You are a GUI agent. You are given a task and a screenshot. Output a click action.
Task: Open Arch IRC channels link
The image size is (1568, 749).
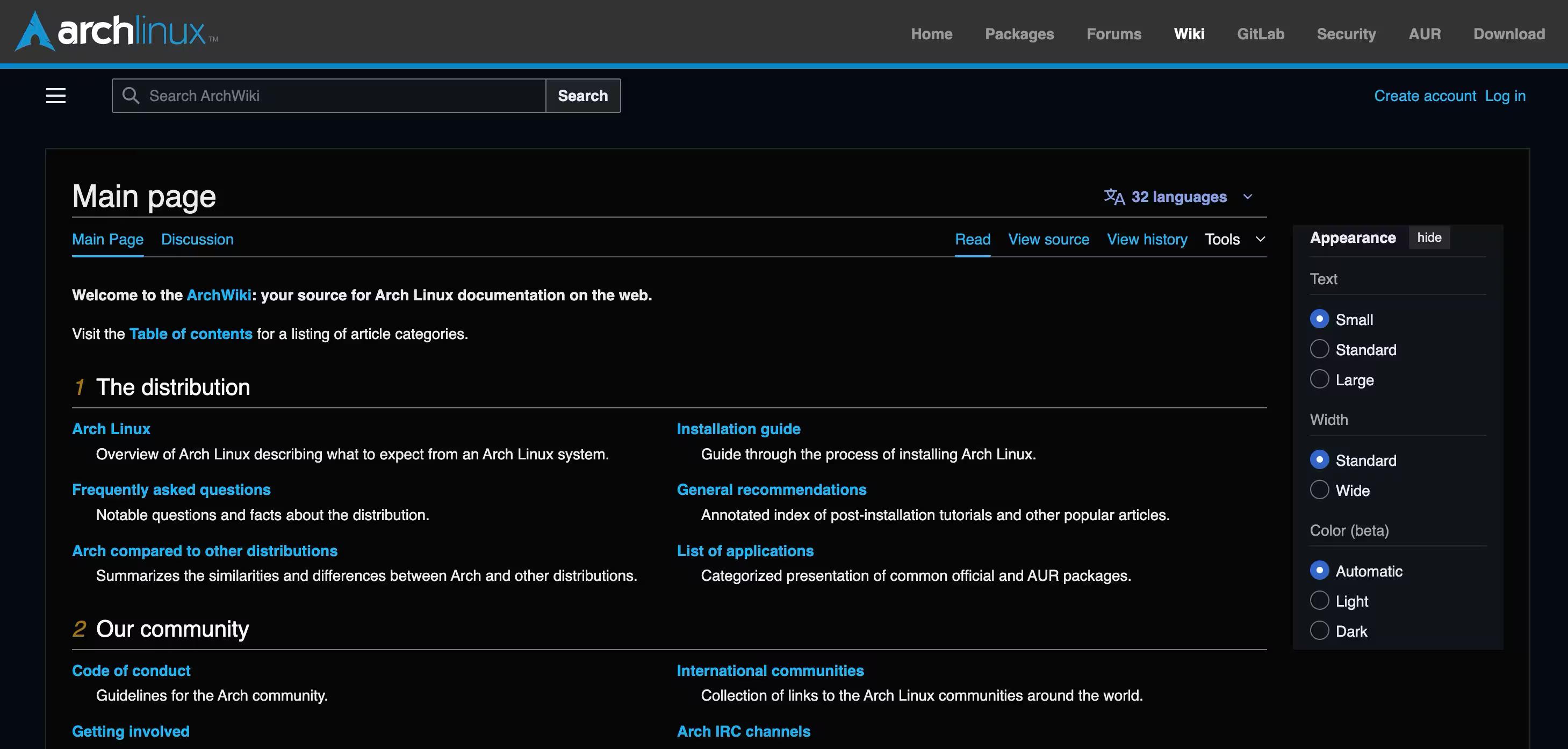(743, 731)
